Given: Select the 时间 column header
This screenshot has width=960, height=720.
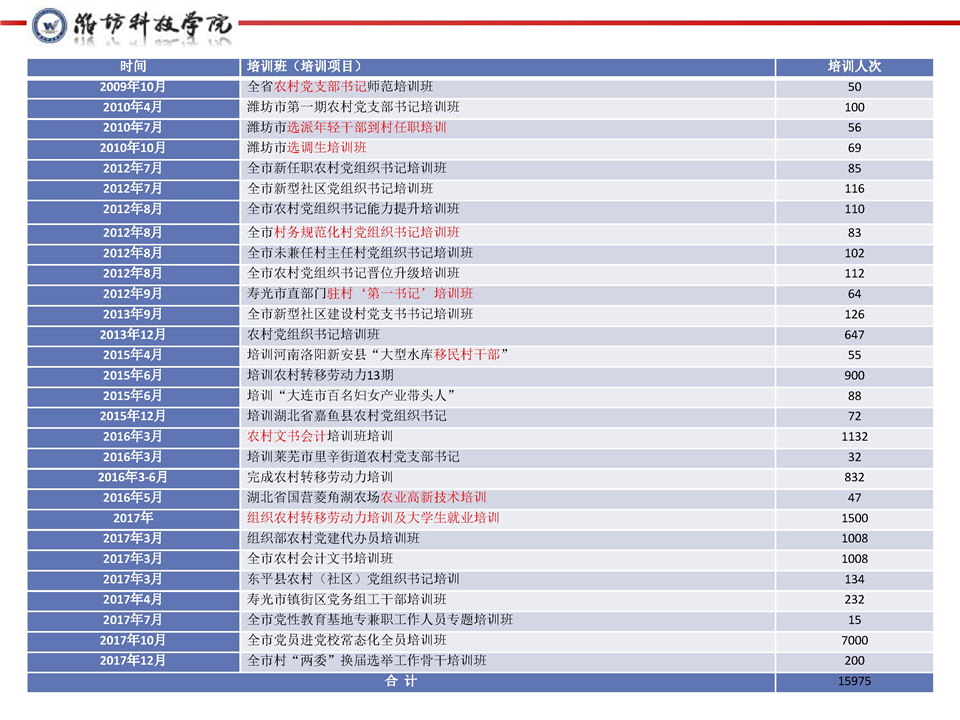Looking at the screenshot, I should click(x=133, y=66).
